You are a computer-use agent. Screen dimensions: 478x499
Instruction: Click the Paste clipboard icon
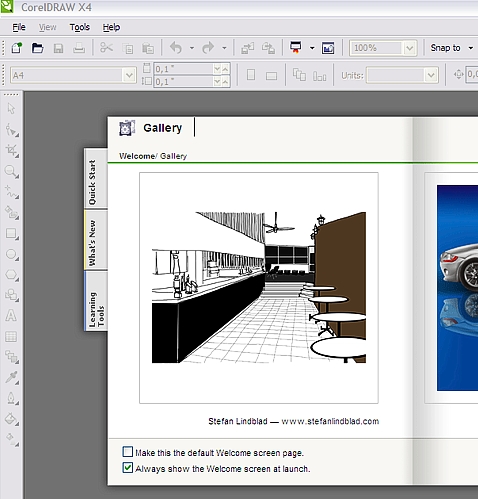click(148, 48)
